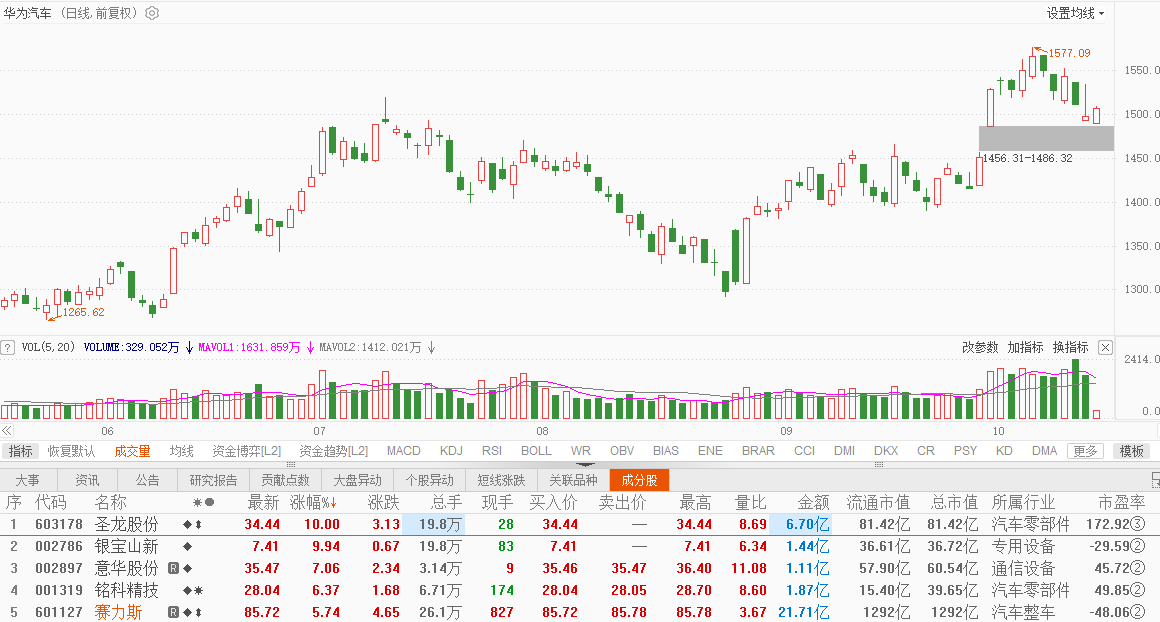
Task: Open the 设置均线 dropdown
Action: tap(1075, 13)
